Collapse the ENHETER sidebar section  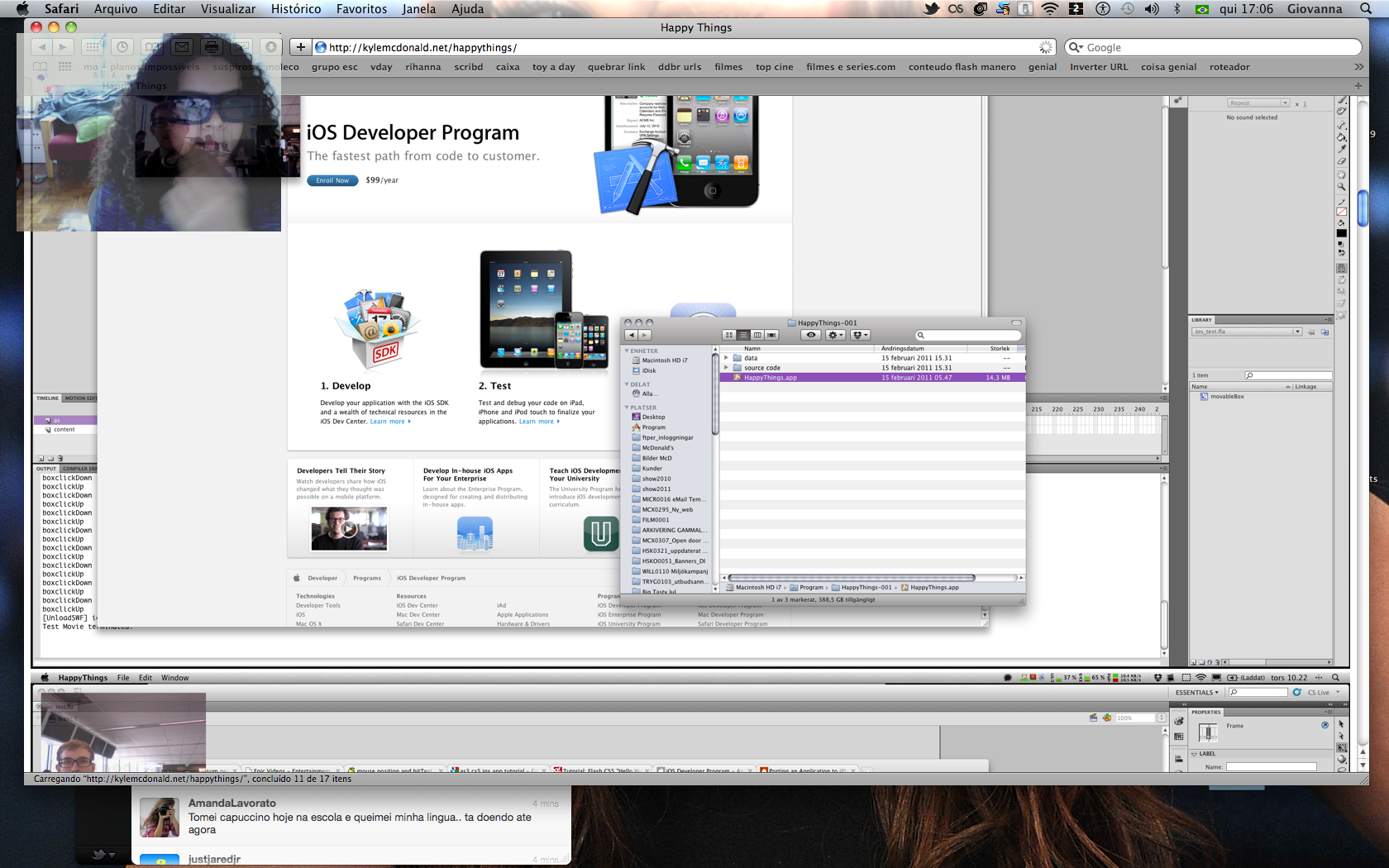[627, 351]
